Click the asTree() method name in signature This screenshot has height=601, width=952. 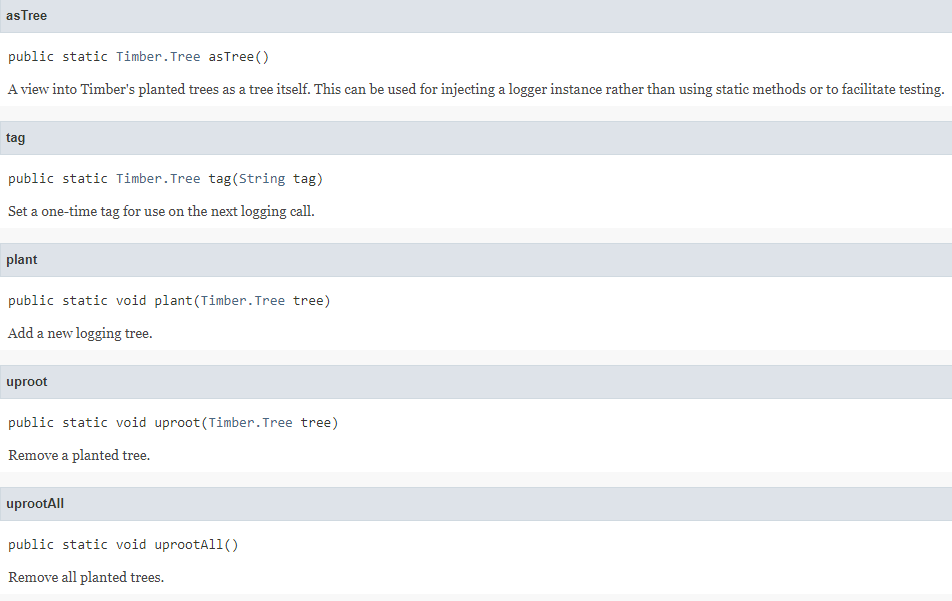[238, 57]
